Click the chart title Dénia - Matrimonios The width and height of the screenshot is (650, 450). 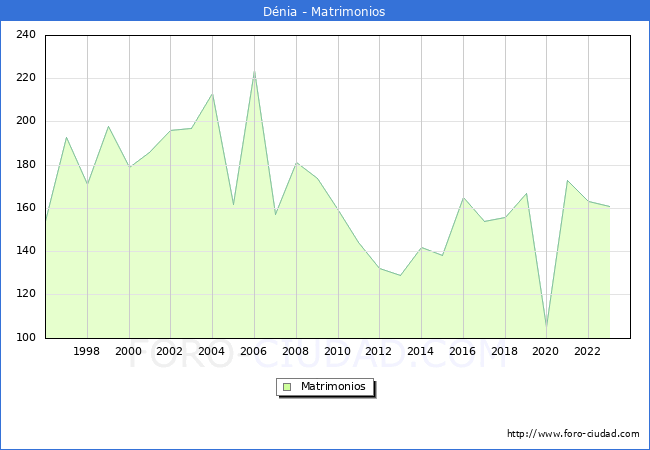pos(325,12)
